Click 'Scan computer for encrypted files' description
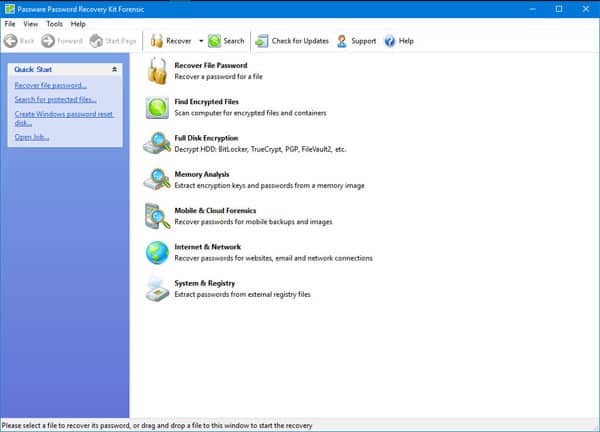Screen dimensions: 600x432 click(x=251, y=113)
